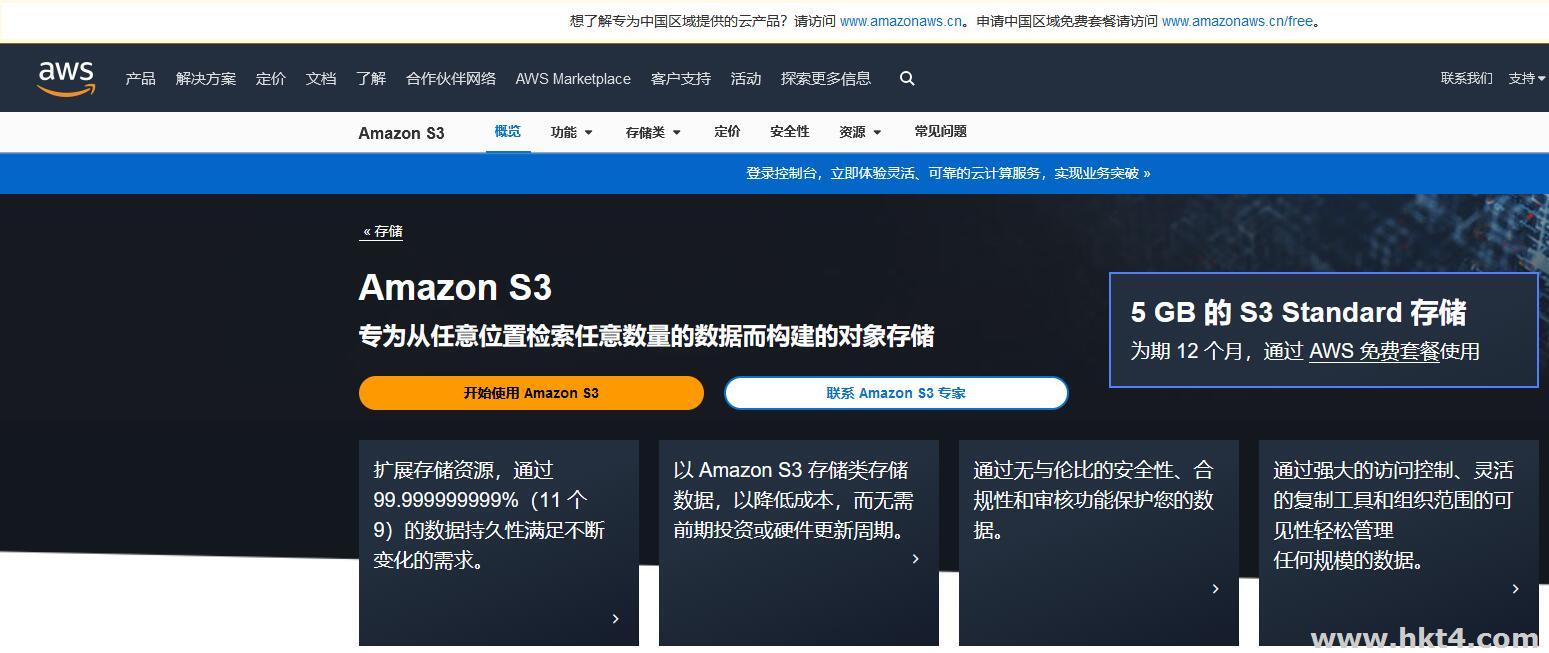The width and height of the screenshot is (1549, 653).
Task: Go to the 常见问题 tab
Action: 941,131
